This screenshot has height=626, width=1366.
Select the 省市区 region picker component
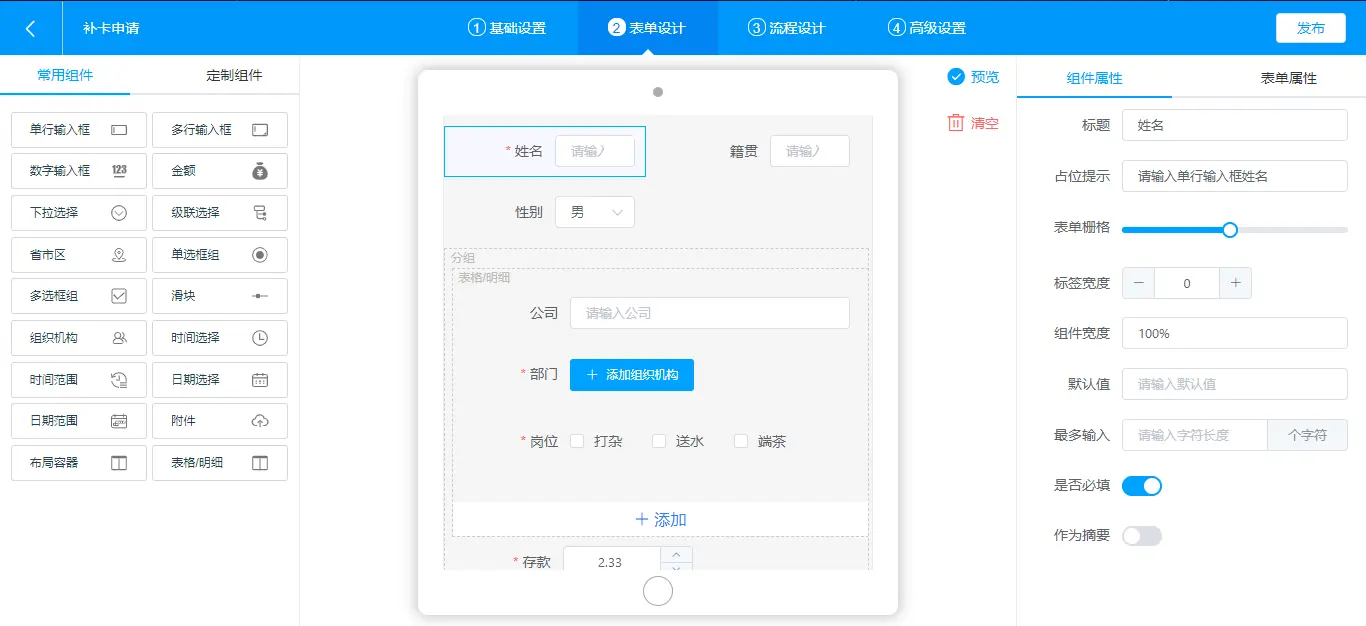coord(78,254)
